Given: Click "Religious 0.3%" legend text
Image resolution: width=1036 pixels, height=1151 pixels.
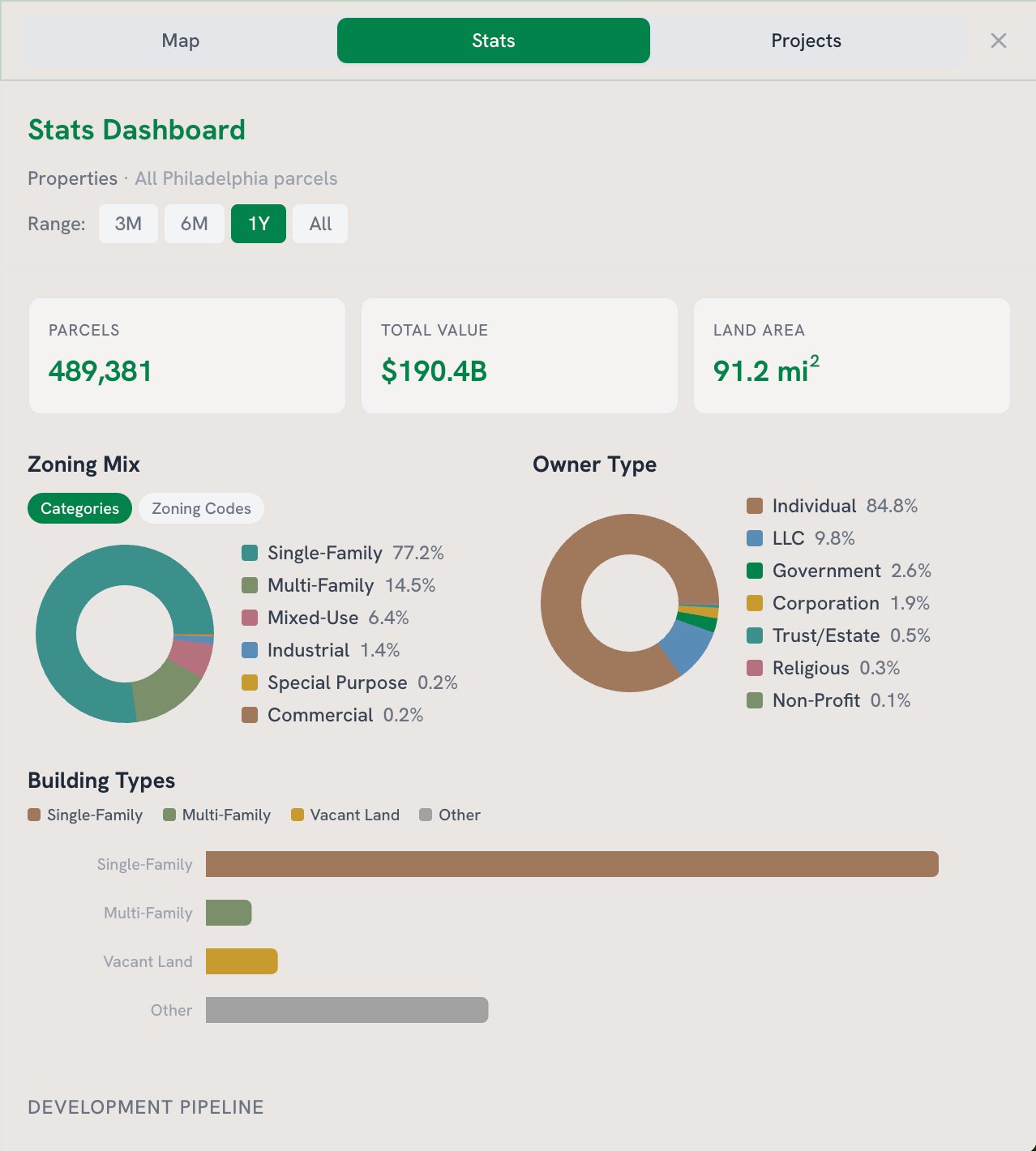Looking at the screenshot, I should pyautogui.click(x=837, y=668).
